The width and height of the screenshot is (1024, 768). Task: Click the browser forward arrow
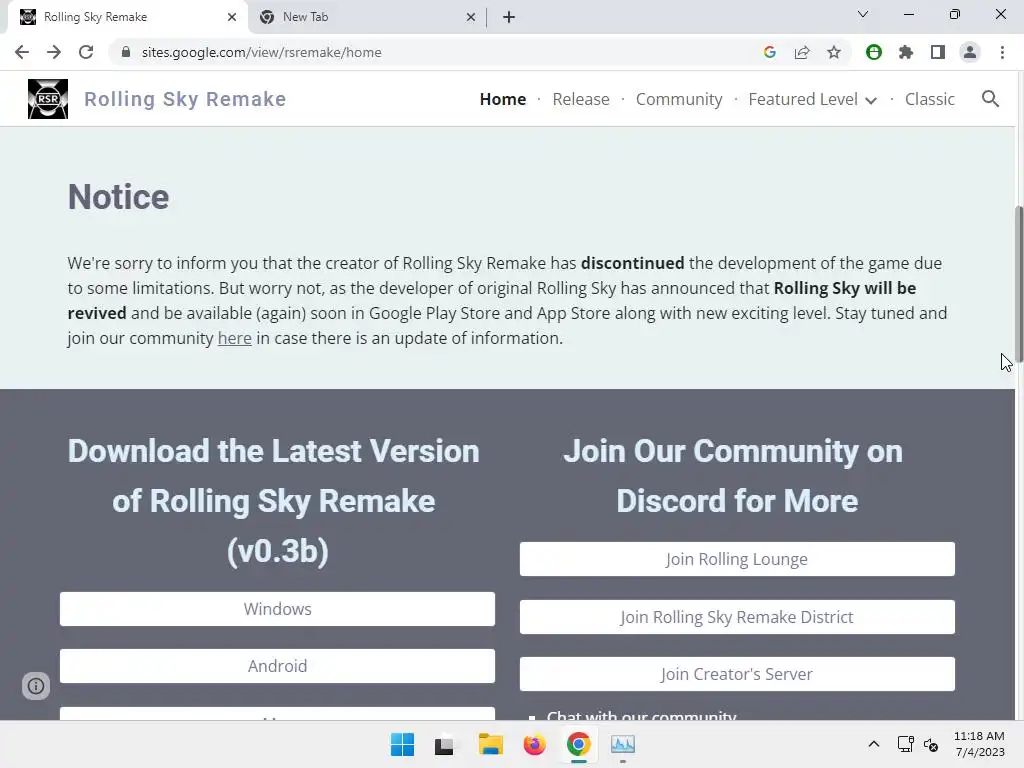pyautogui.click(x=54, y=52)
